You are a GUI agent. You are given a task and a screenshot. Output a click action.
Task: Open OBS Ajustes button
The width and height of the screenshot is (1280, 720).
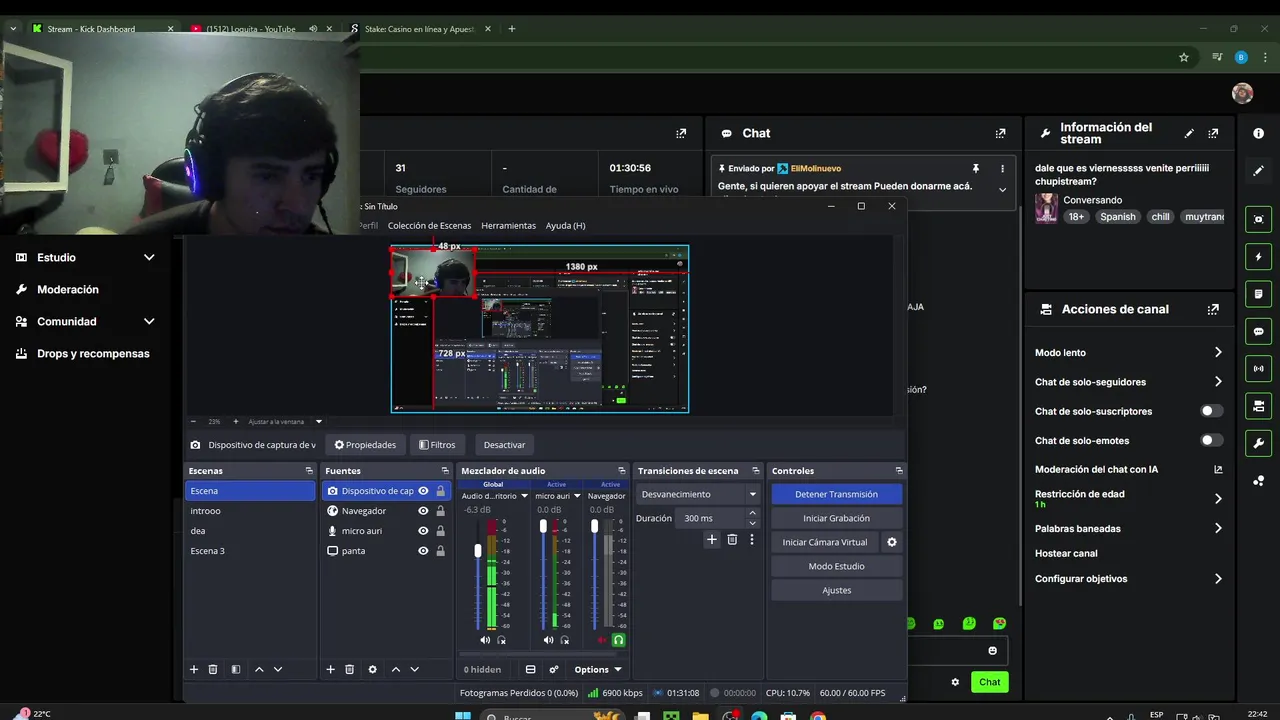coord(836,590)
